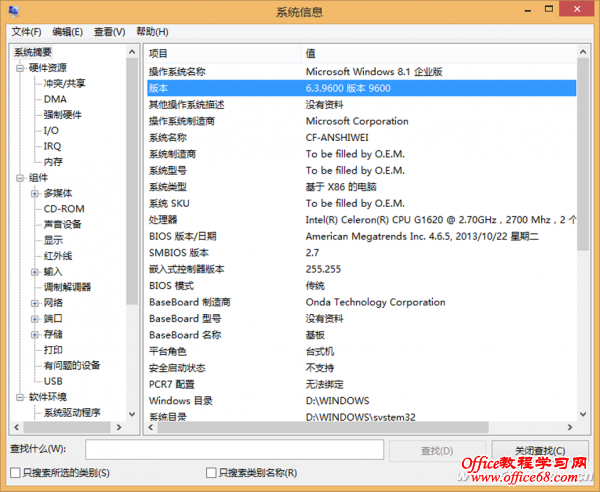Click the 查找(D) button
Image resolution: width=600 pixels, height=492 pixels.
[x=437, y=451]
